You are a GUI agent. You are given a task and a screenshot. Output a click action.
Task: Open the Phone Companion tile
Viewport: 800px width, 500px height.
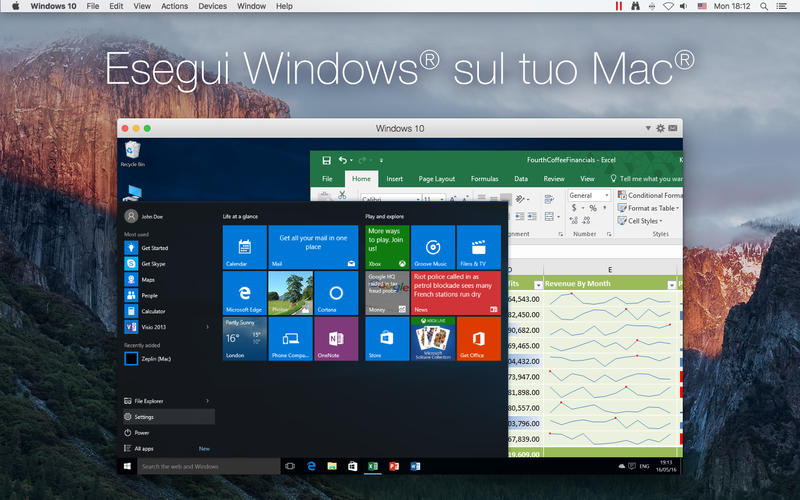tap(290, 339)
